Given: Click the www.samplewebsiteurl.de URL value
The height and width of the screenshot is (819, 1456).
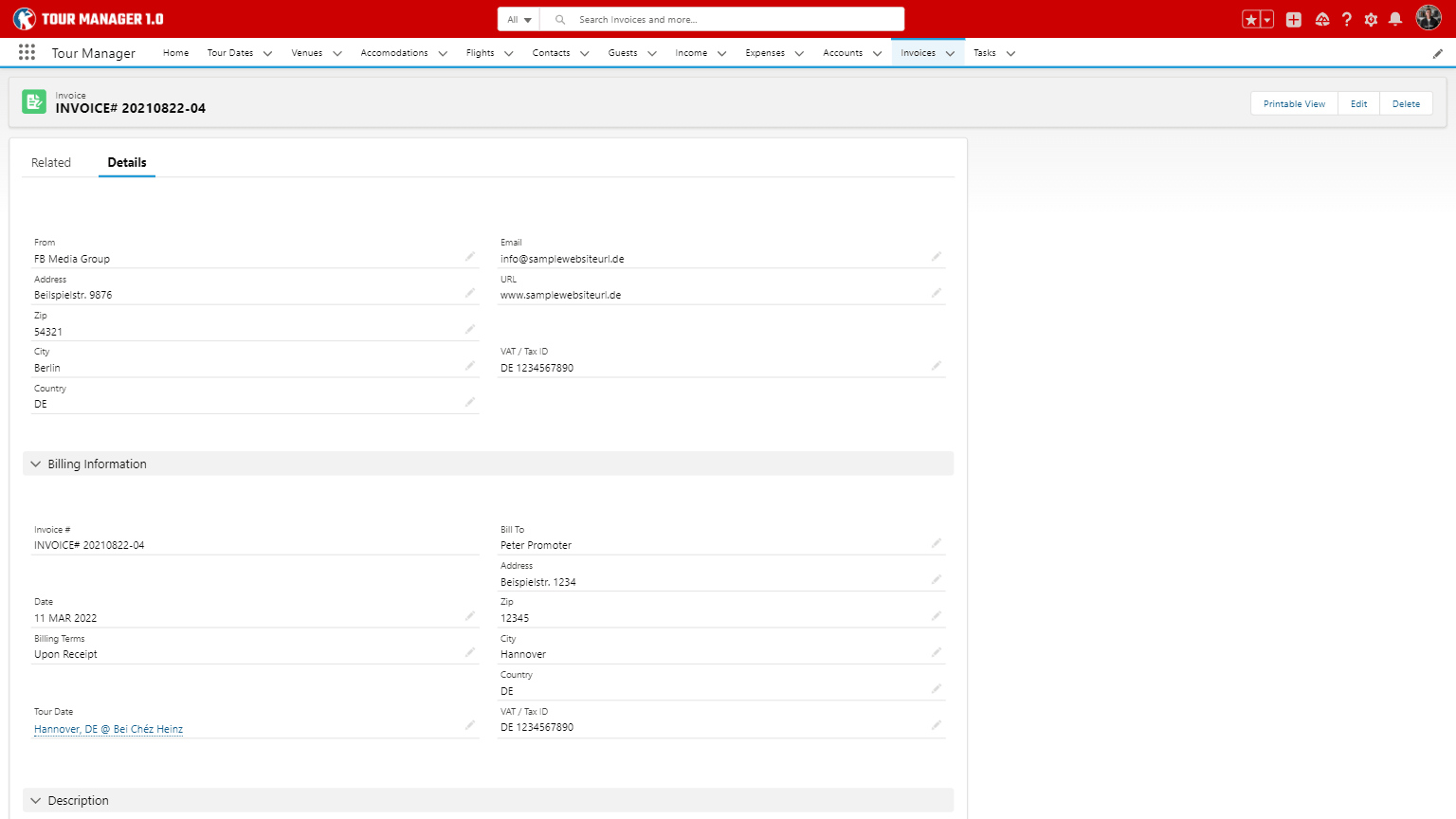Looking at the screenshot, I should tap(560, 295).
